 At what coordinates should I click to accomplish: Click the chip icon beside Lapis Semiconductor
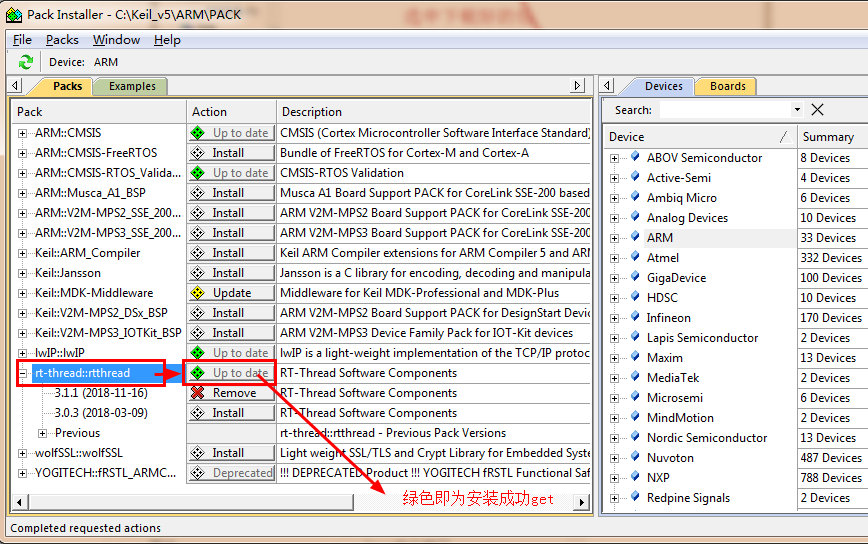pos(636,337)
